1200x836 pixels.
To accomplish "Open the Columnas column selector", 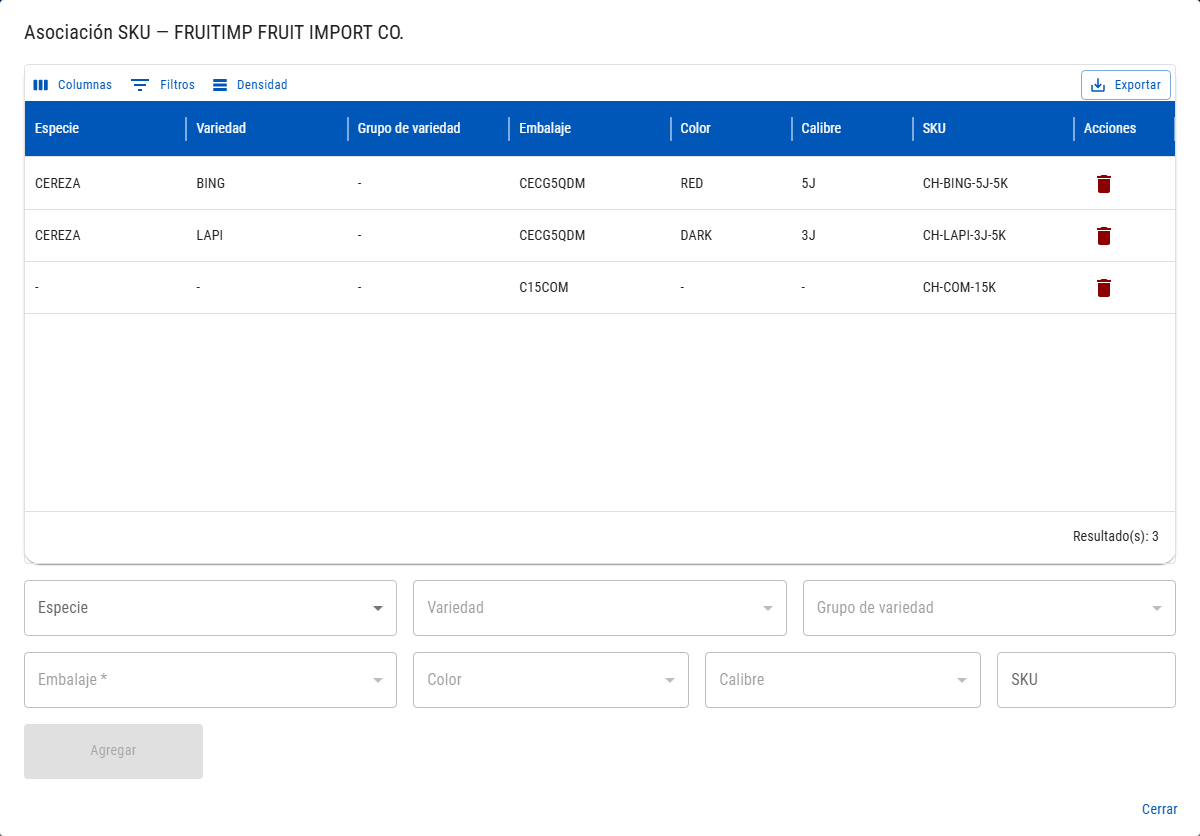I will pyautogui.click(x=73, y=85).
